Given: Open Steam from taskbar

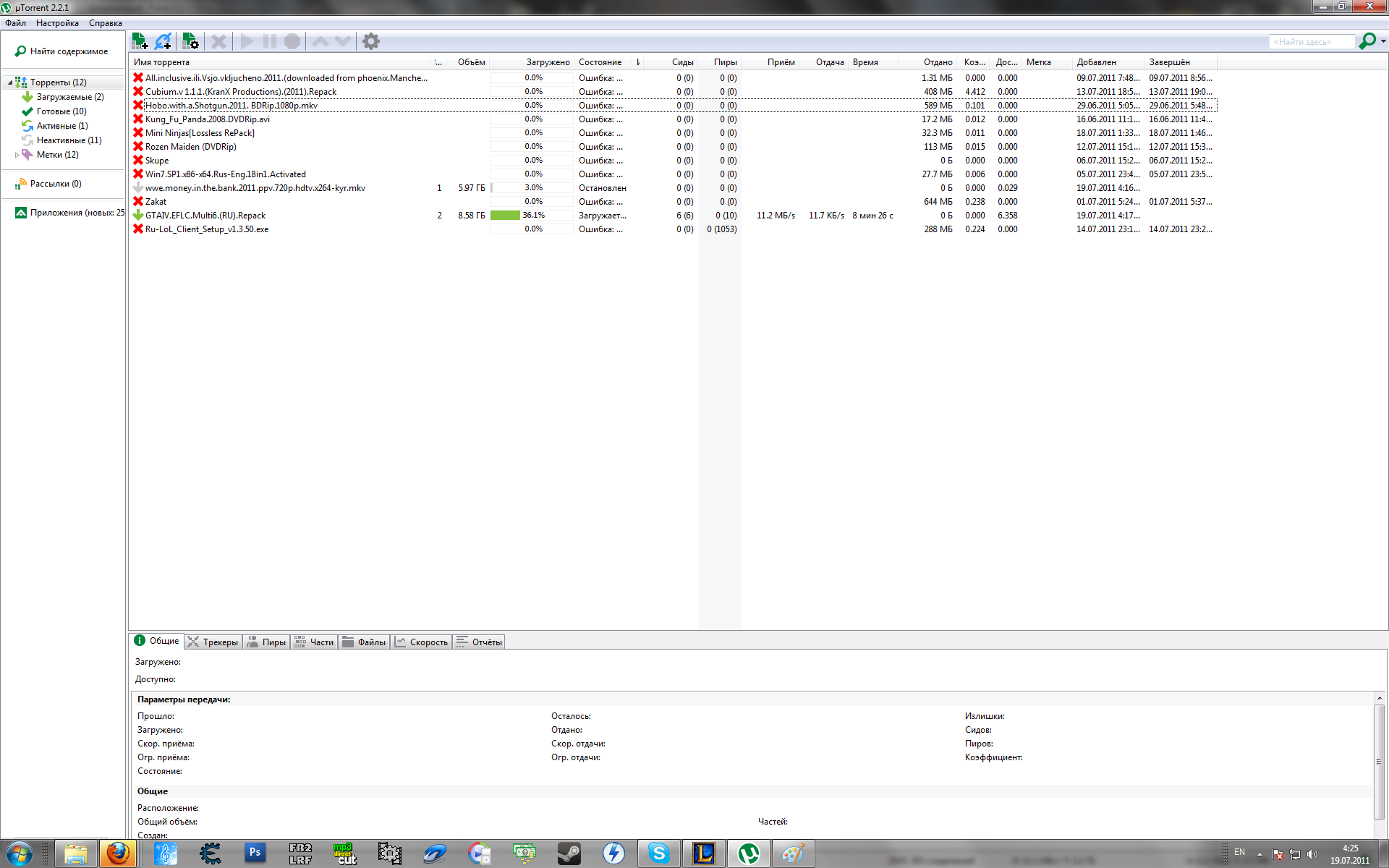Looking at the screenshot, I should pos(569,854).
